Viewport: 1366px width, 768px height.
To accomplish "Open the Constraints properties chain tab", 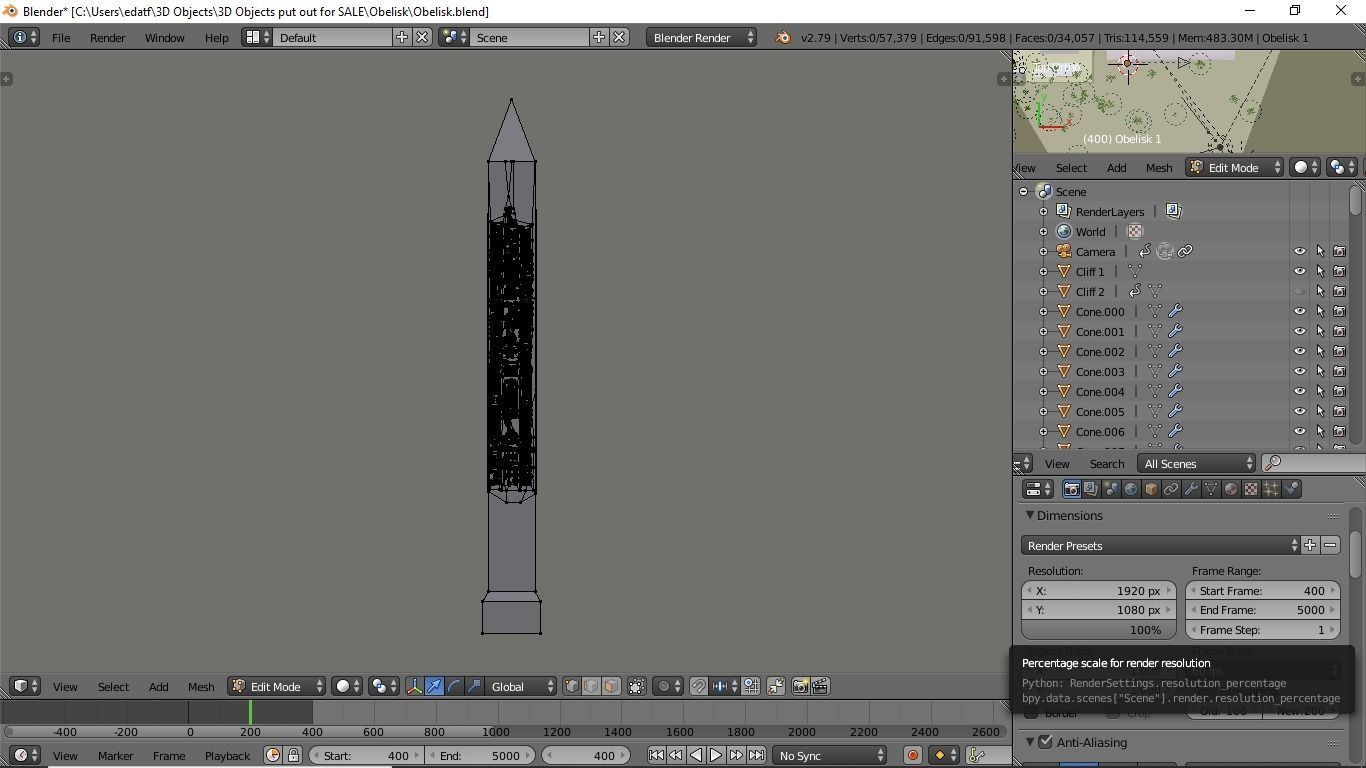I will [x=1171, y=489].
